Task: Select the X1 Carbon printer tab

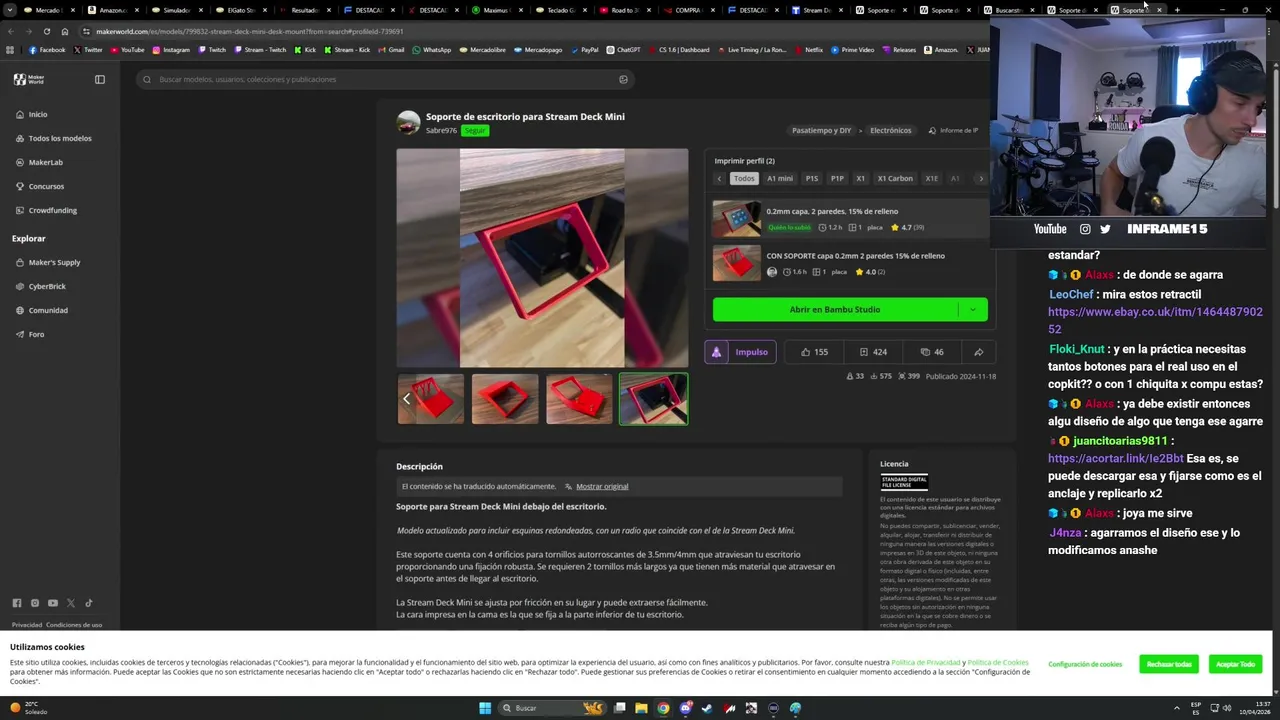Action: click(895, 178)
